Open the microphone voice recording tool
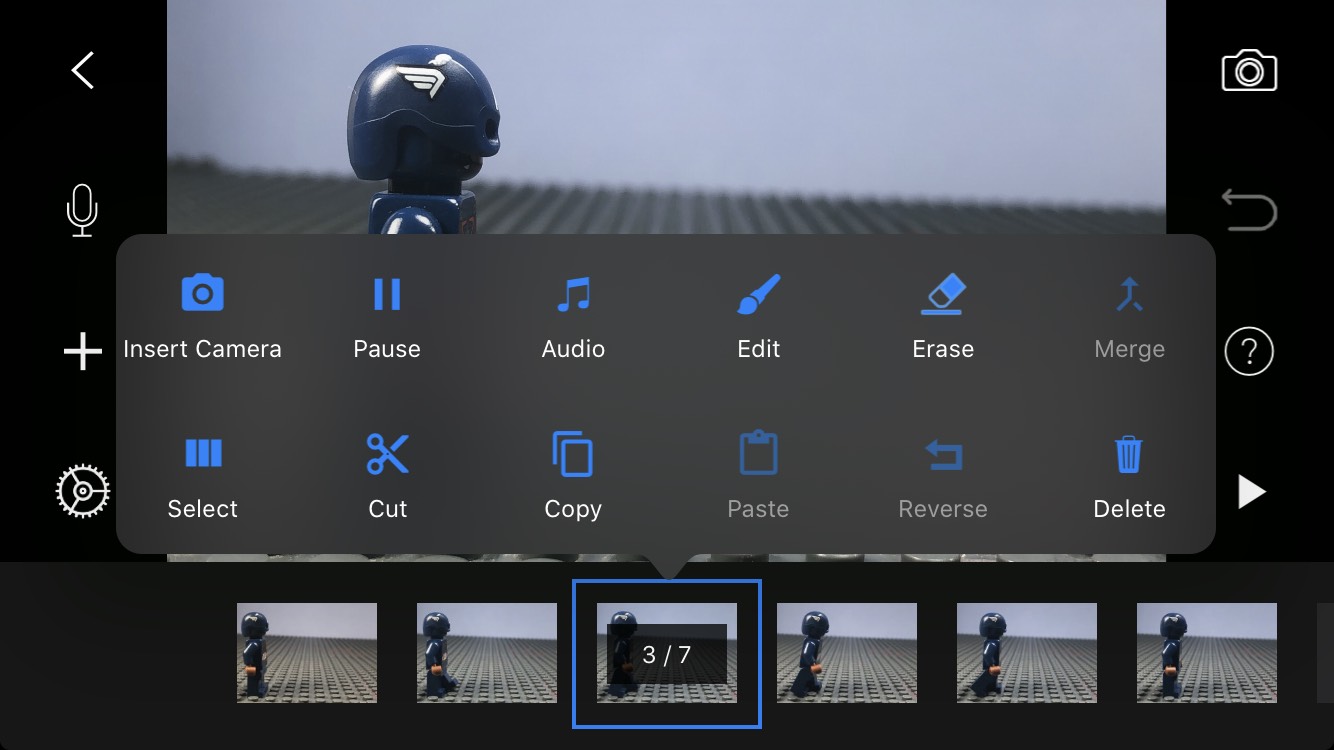 82,211
